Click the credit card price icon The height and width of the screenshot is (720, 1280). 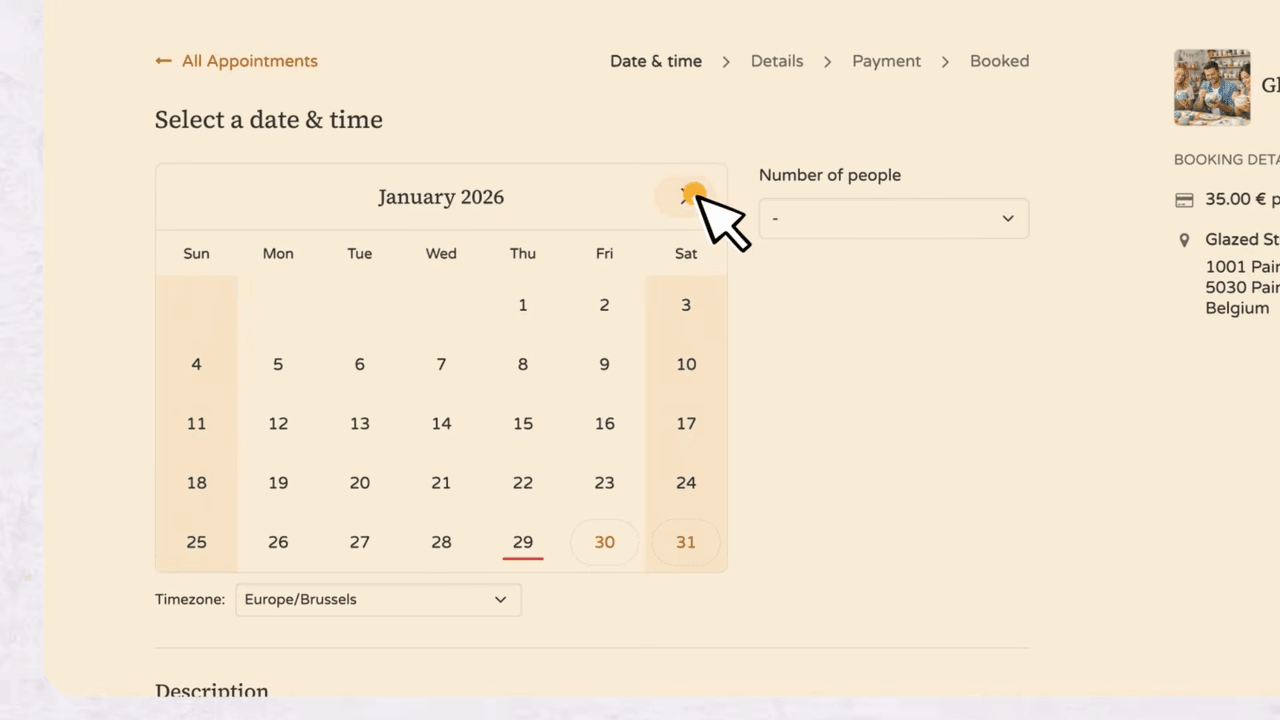tap(1184, 200)
